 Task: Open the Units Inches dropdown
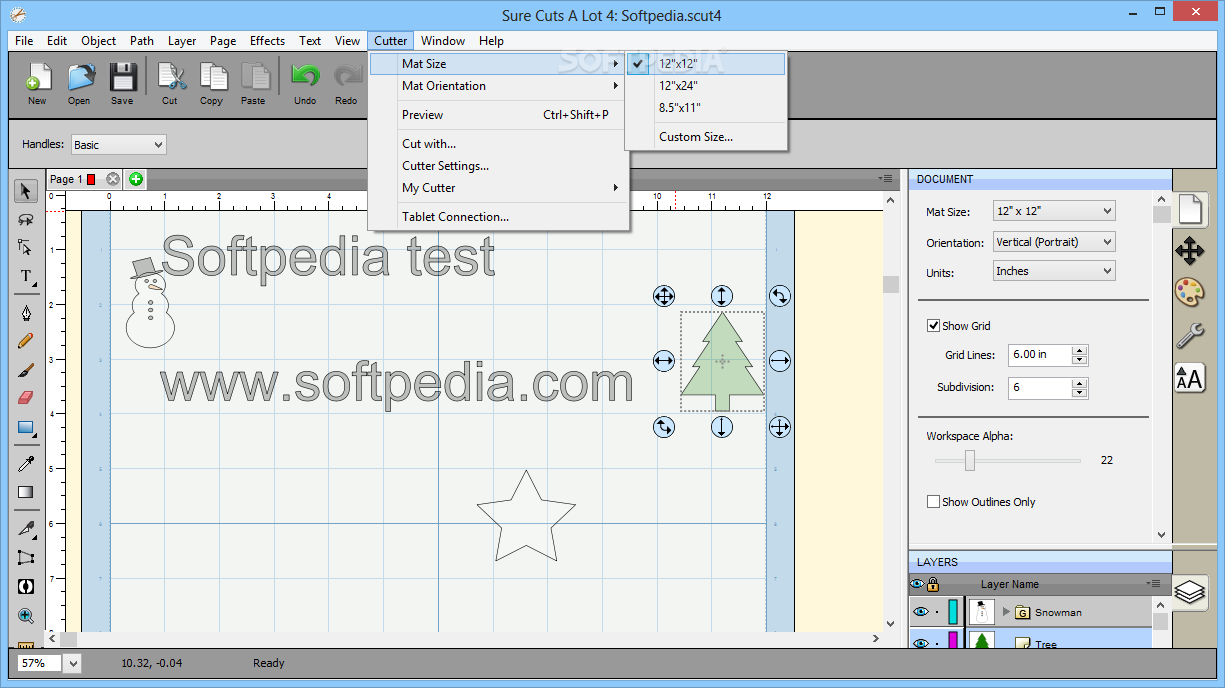(1054, 271)
